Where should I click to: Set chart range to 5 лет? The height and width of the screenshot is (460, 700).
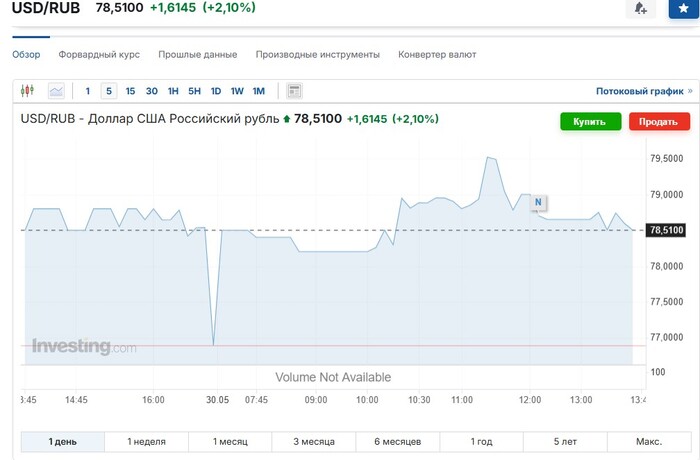click(x=563, y=441)
